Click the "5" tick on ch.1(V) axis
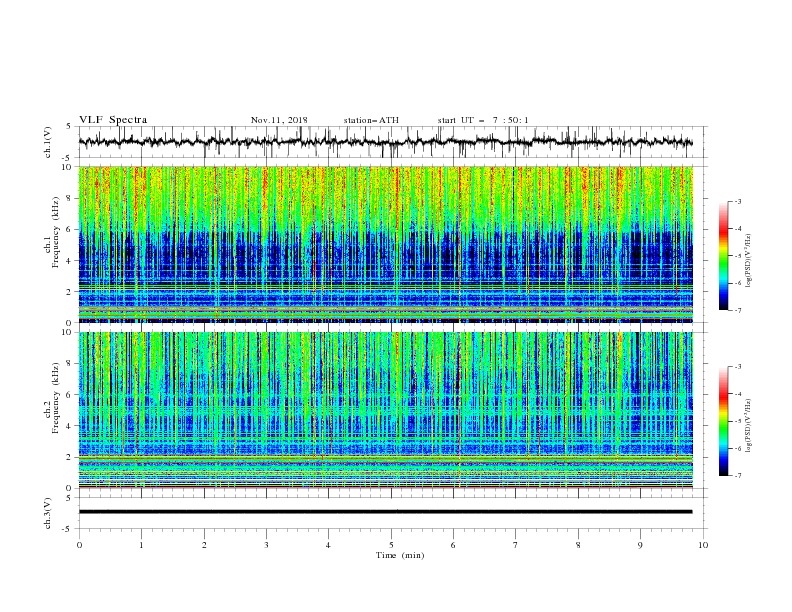The width and height of the screenshot is (792, 612). 69,127
